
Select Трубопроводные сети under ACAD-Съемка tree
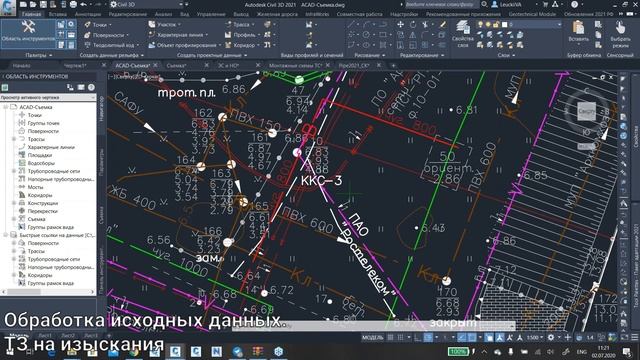pos(53,171)
